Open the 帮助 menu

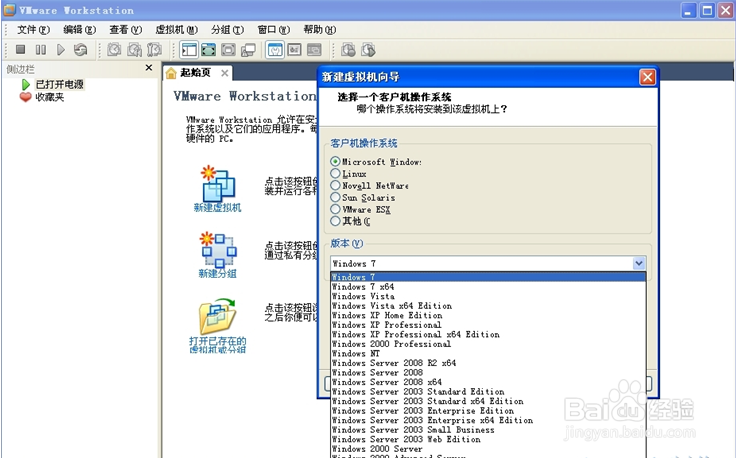320,30
